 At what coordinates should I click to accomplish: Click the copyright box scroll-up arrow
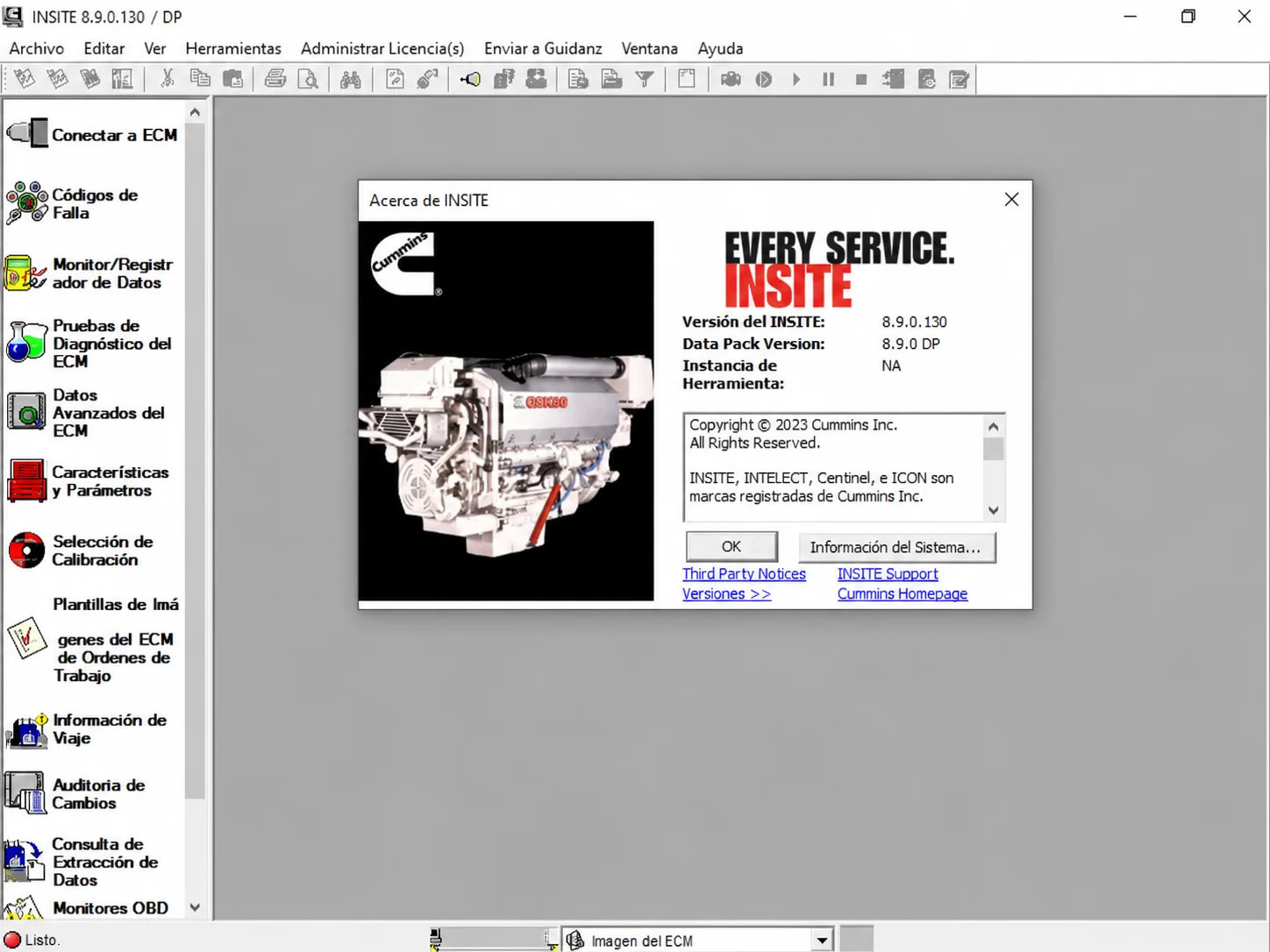pyautogui.click(x=993, y=426)
